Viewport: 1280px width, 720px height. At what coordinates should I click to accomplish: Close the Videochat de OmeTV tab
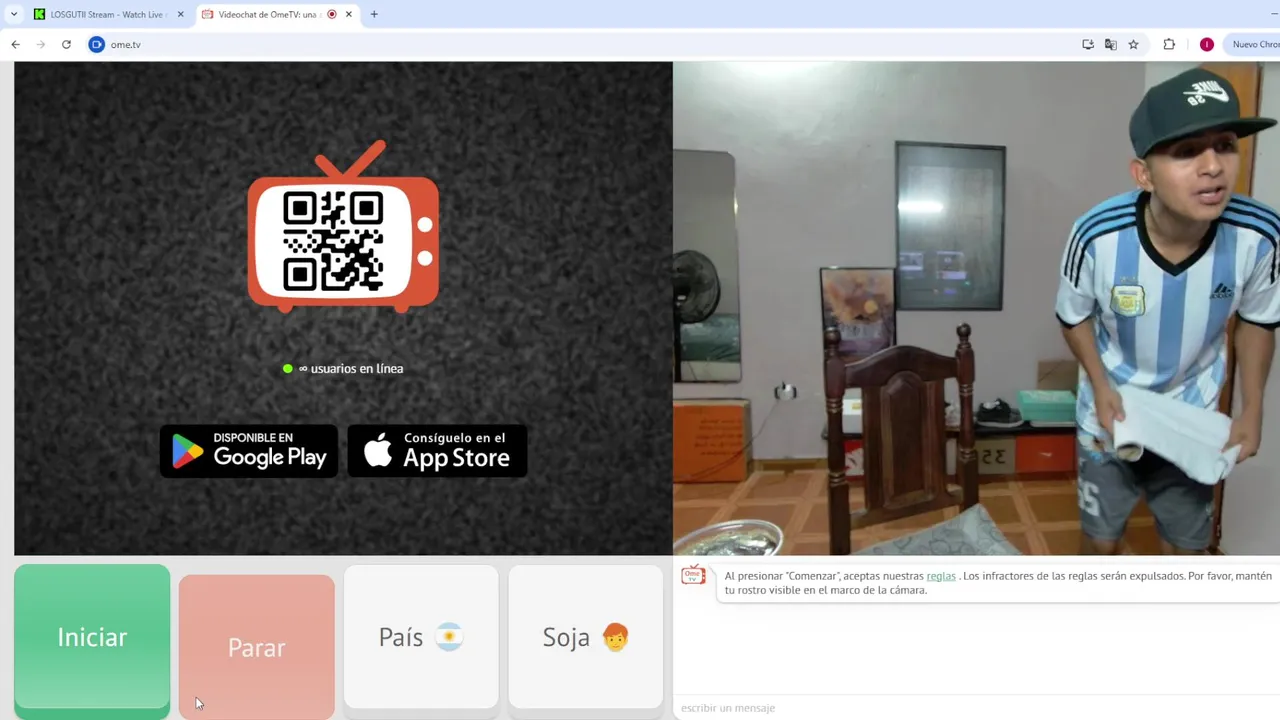pyautogui.click(x=349, y=14)
